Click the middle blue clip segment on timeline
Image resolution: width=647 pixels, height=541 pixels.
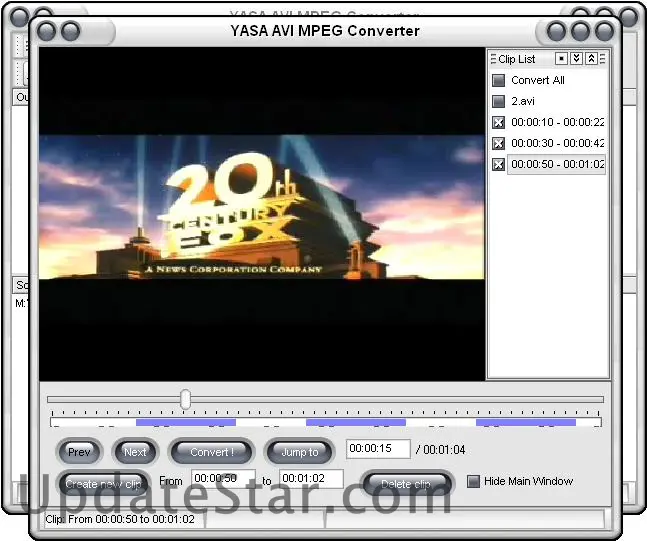pyautogui.click(x=356, y=422)
